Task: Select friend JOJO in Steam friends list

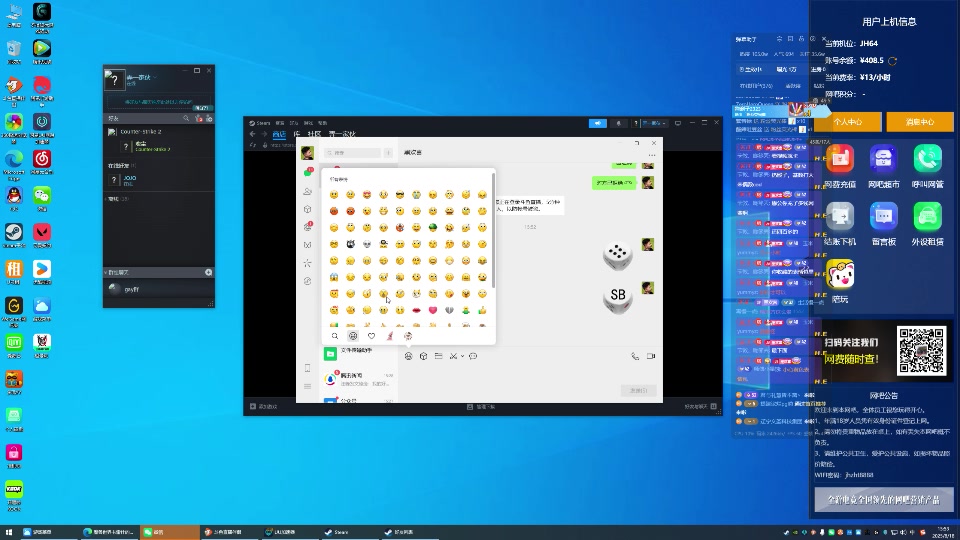Action: [159, 180]
